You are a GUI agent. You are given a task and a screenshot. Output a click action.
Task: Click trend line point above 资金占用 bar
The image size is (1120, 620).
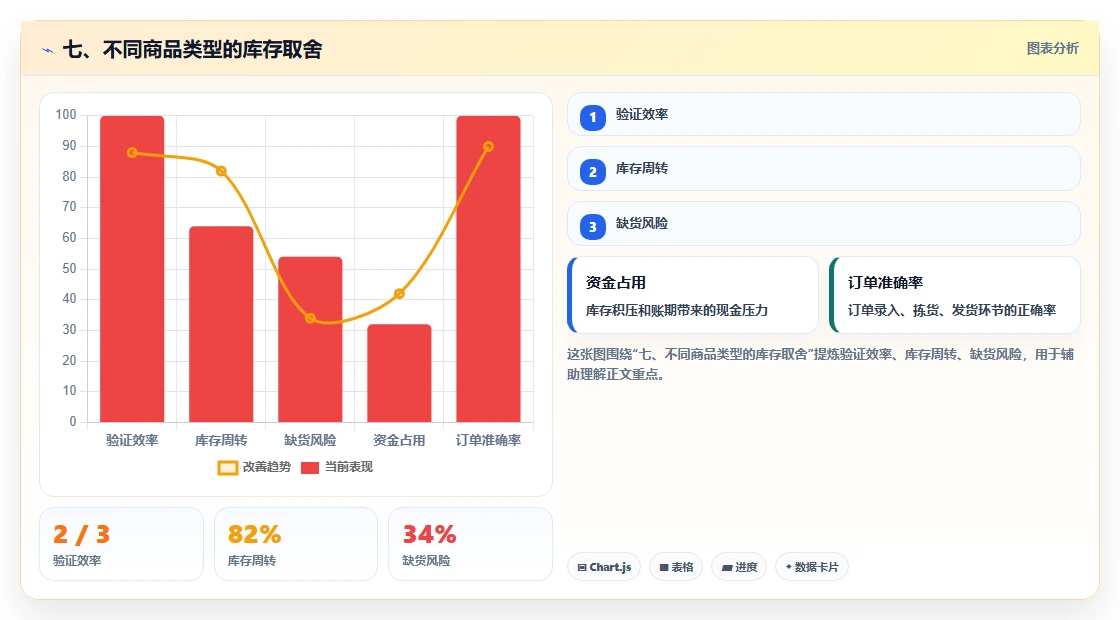coord(399,294)
